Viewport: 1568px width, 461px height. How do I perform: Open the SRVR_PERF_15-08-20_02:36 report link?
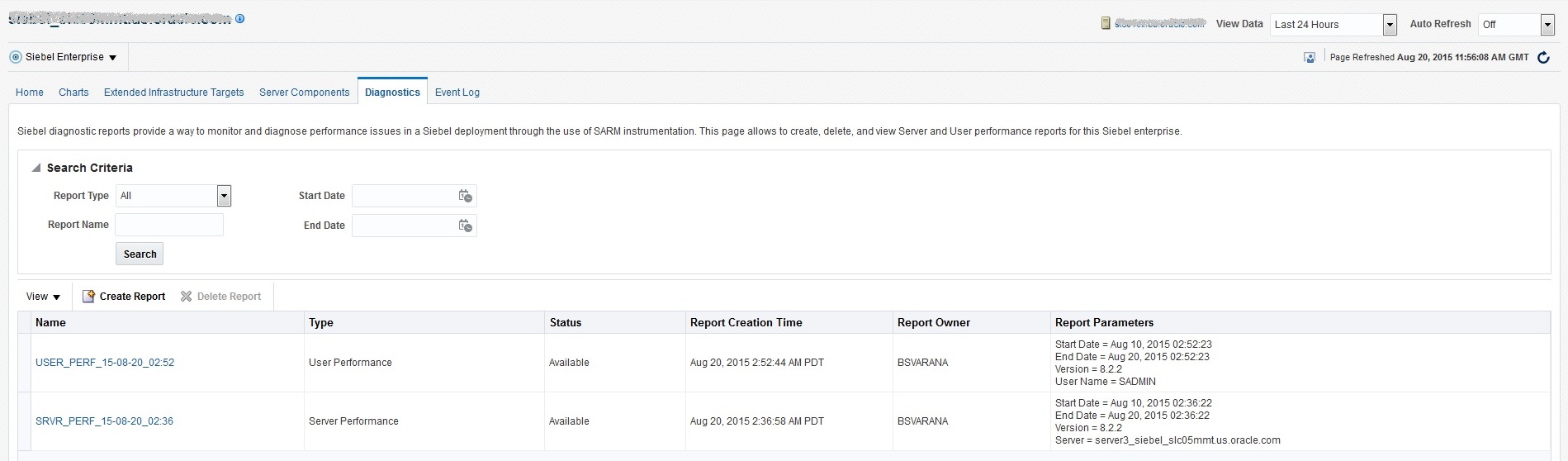[104, 421]
